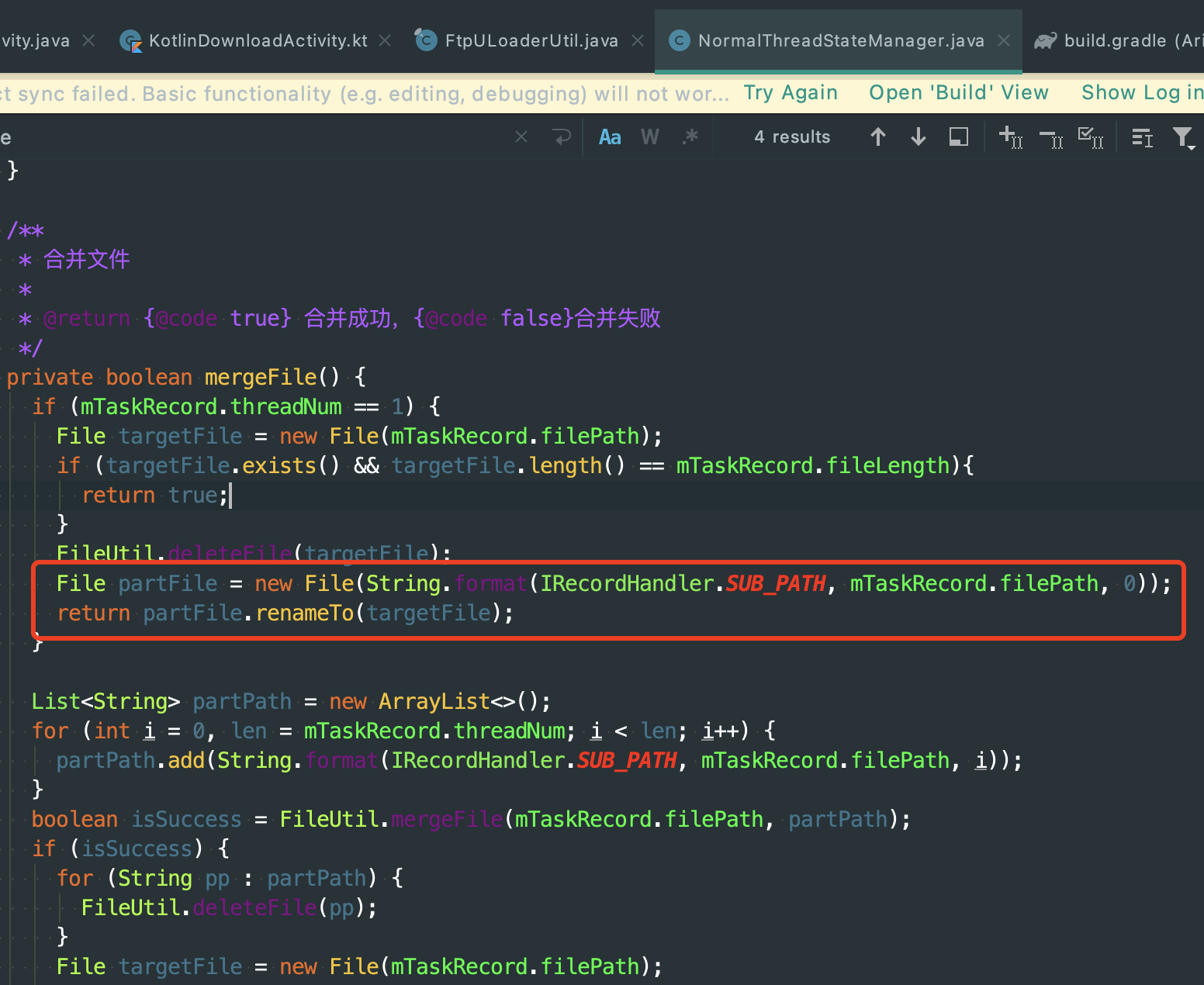The height and width of the screenshot is (985, 1204).
Task: Toggle Match Case (Aa) in find bar
Action: coord(610,137)
